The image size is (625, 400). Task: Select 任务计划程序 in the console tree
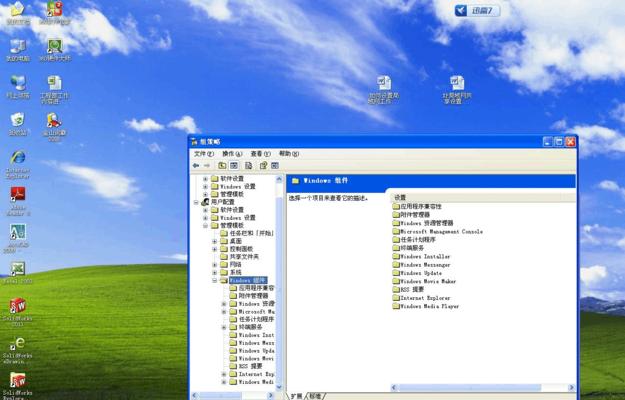256,319
